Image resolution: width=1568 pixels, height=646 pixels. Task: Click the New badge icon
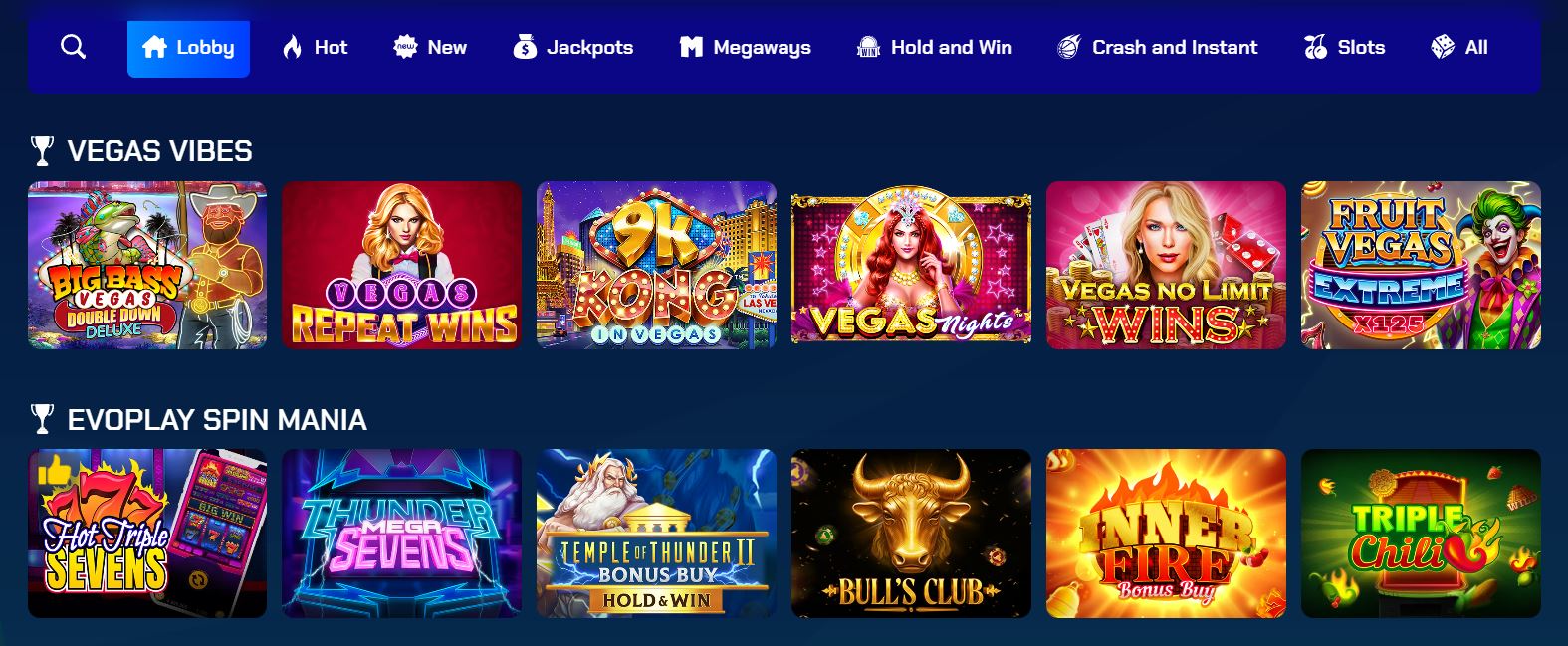coord(404,47)
